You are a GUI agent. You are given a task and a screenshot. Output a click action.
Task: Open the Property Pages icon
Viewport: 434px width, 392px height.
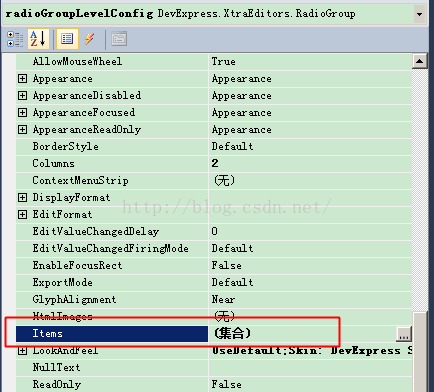click(119, 39)
